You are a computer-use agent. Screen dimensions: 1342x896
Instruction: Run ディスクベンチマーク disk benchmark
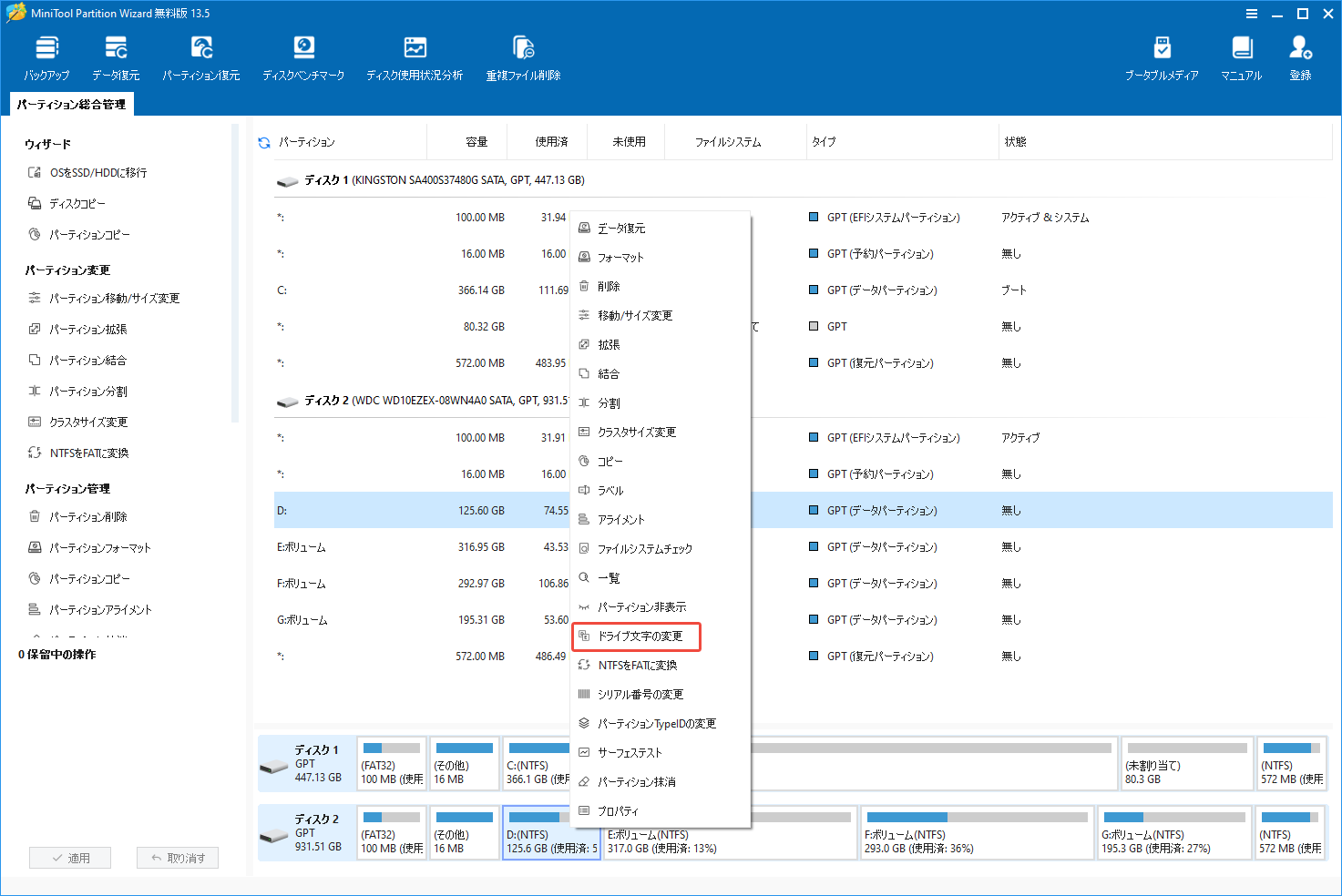point(303,56)
